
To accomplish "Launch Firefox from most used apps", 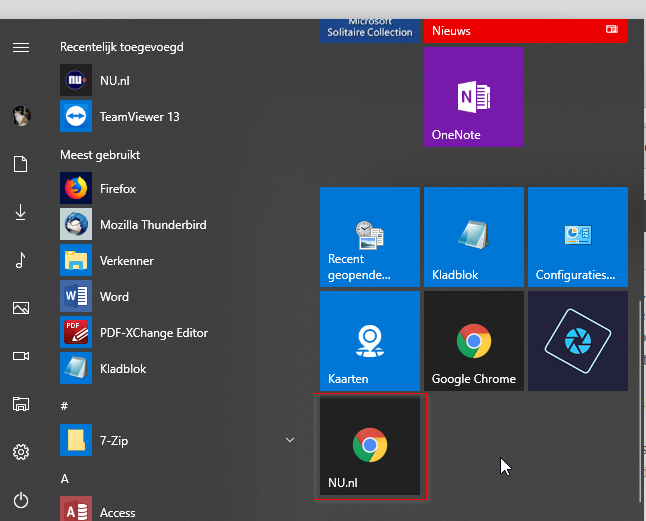I will [117, 189].
